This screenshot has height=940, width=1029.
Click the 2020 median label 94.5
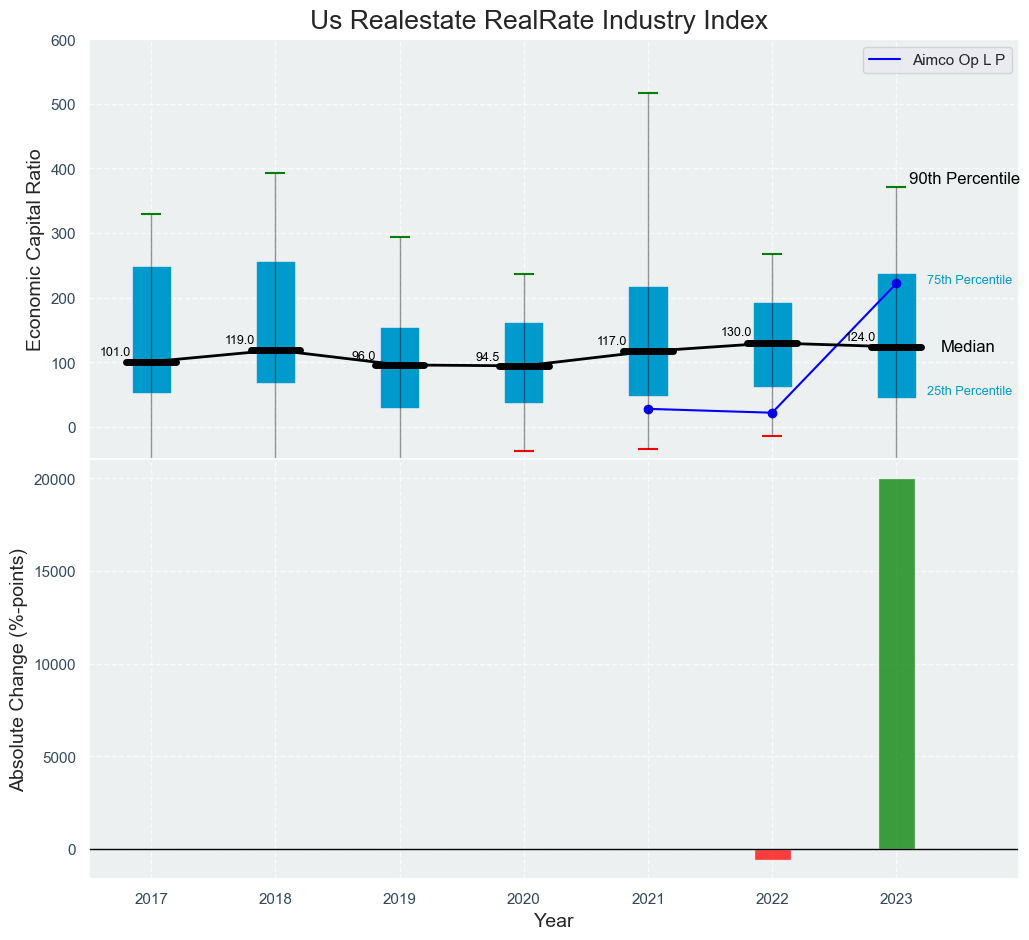(487, 357)
